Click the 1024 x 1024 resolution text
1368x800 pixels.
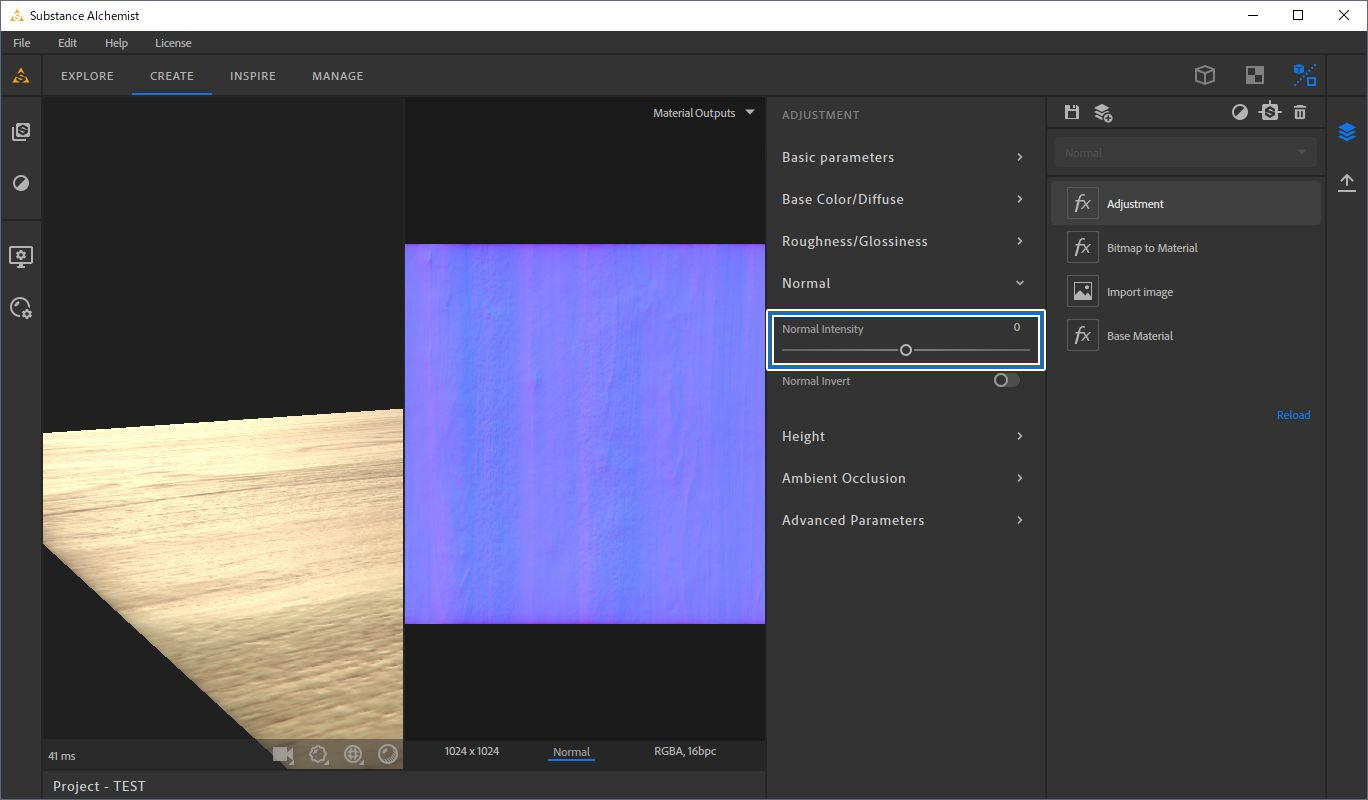coord(472,751)
